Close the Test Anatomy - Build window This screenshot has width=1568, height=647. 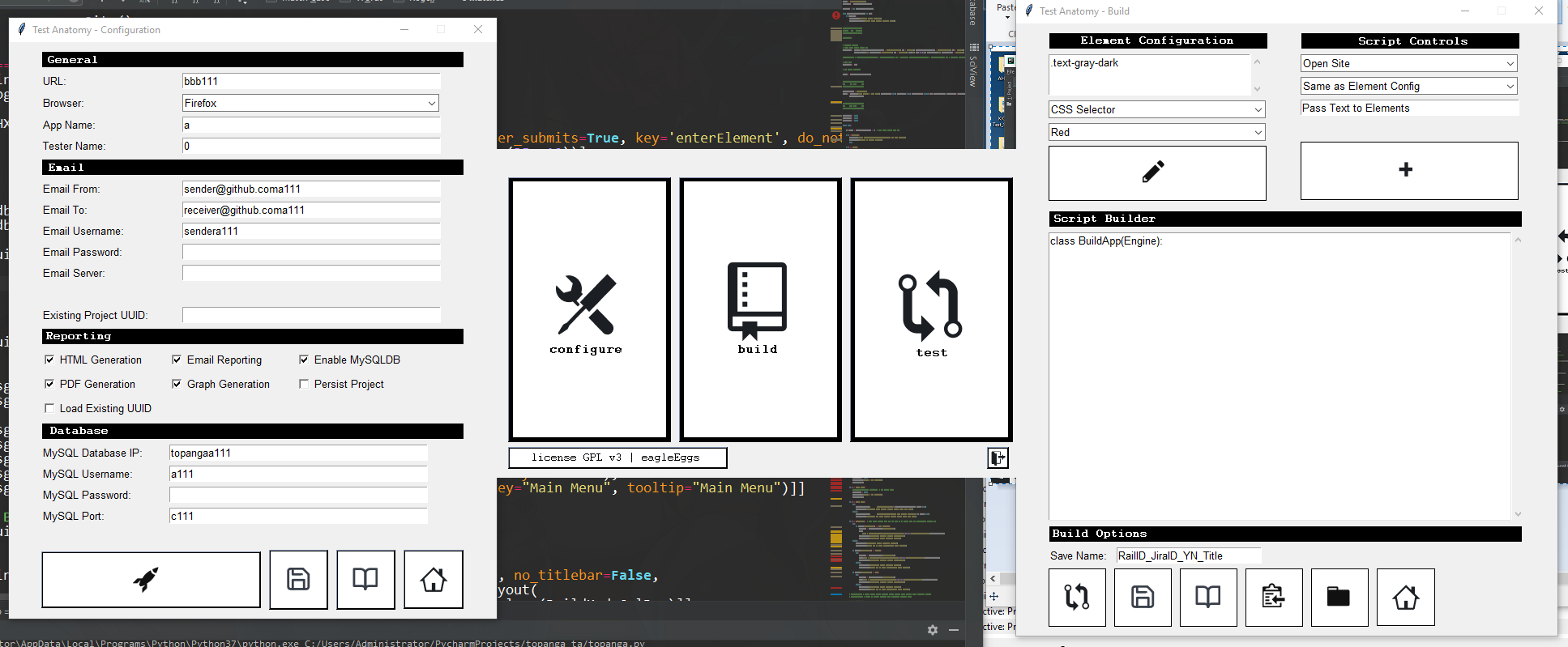coord(1539,11)
